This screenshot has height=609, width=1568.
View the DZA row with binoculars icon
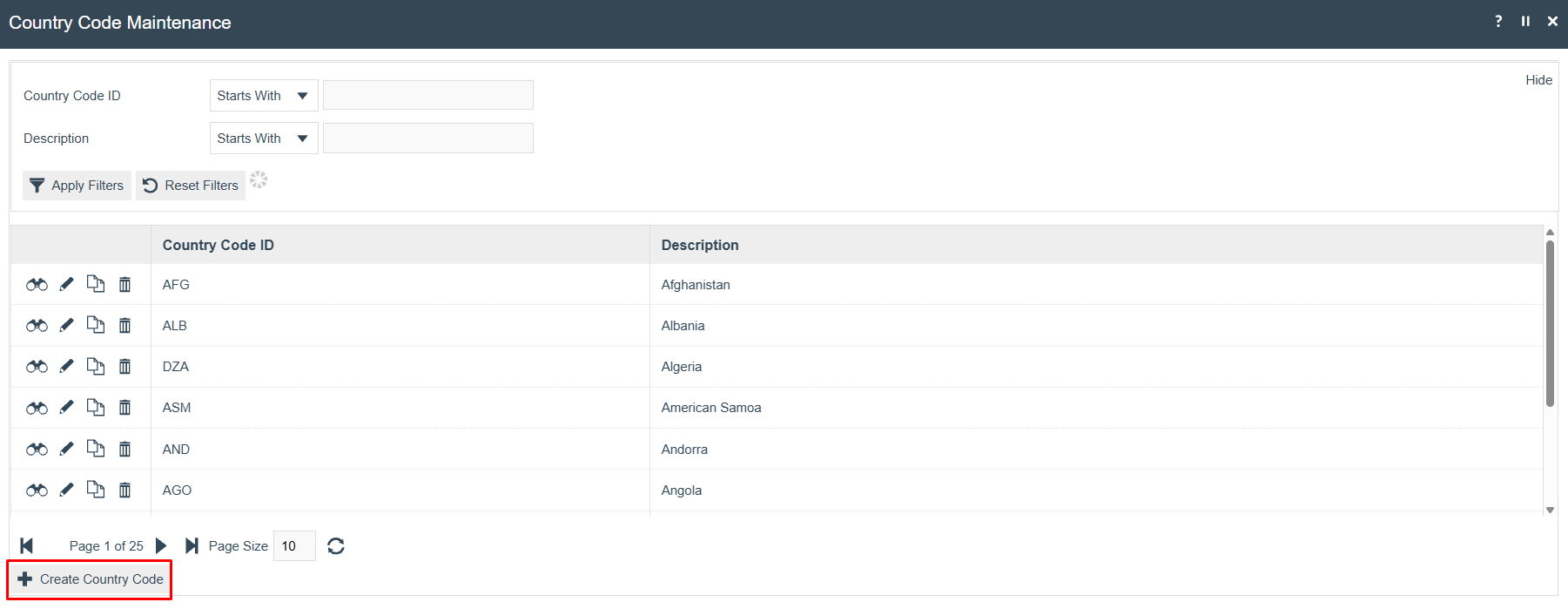(37, 367)
